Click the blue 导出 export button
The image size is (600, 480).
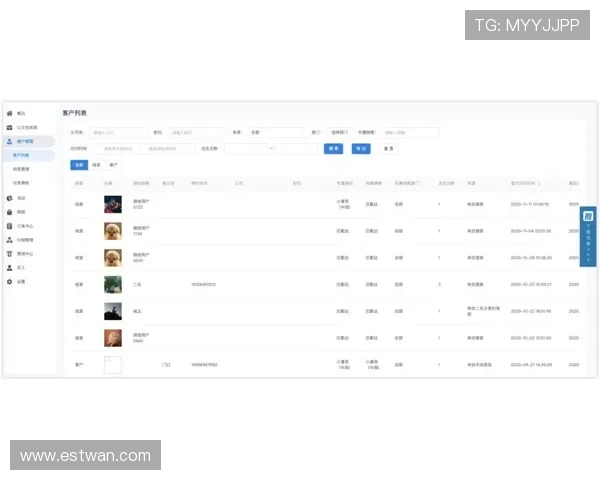[x=360, y=148]
